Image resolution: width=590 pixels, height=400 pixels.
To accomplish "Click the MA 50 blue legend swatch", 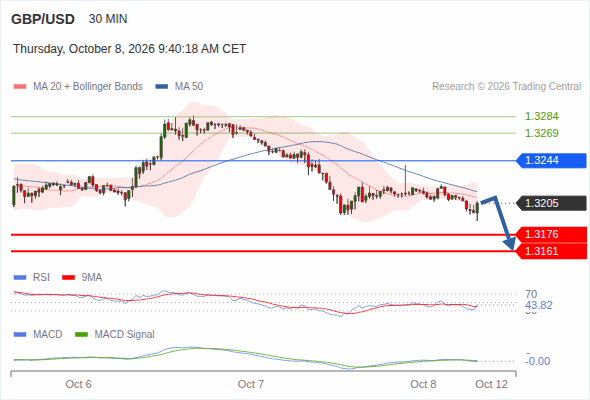I will pyautogui.click(x=162, y=87).
